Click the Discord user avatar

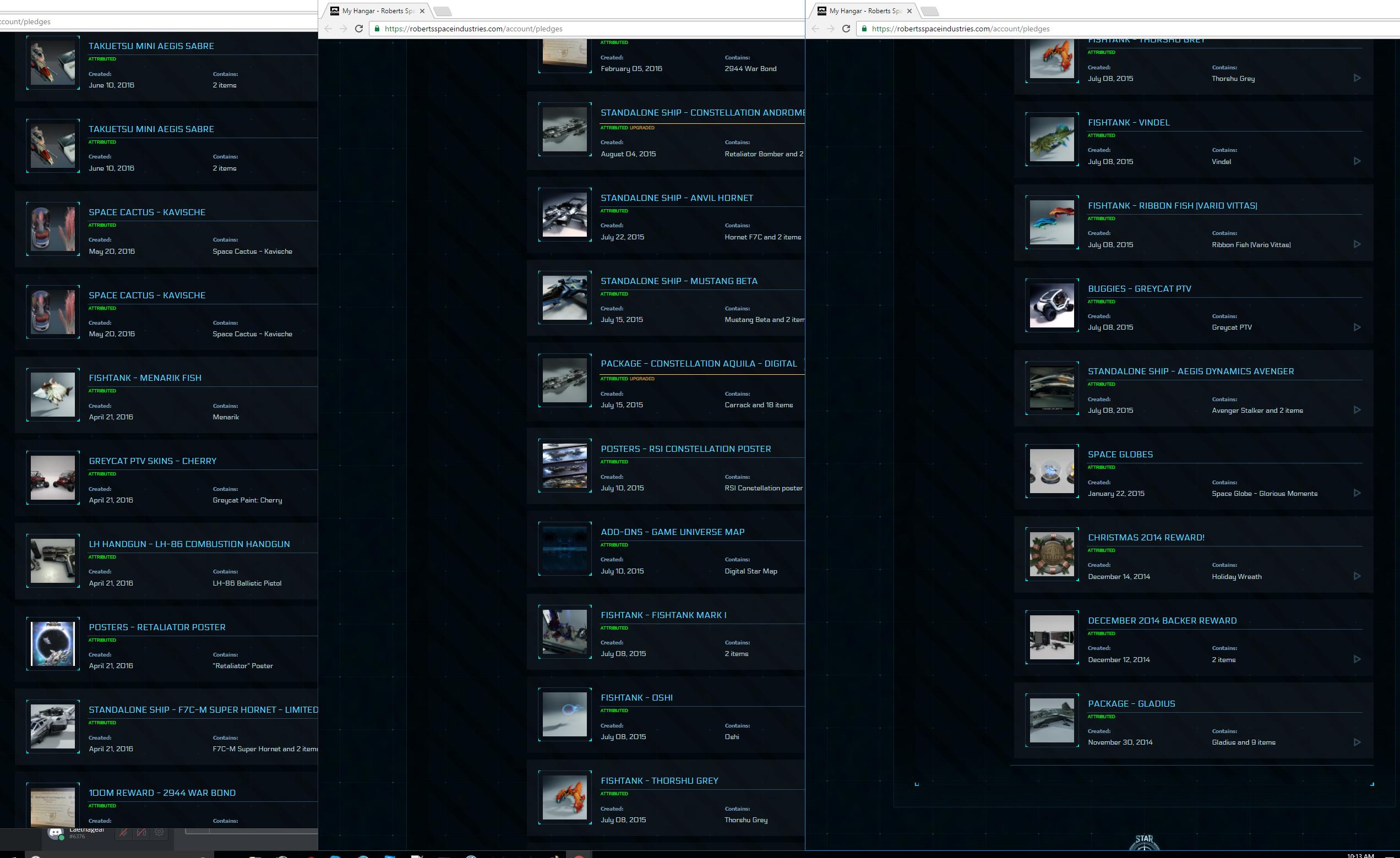pyautogui.click(x=55, y=833)
